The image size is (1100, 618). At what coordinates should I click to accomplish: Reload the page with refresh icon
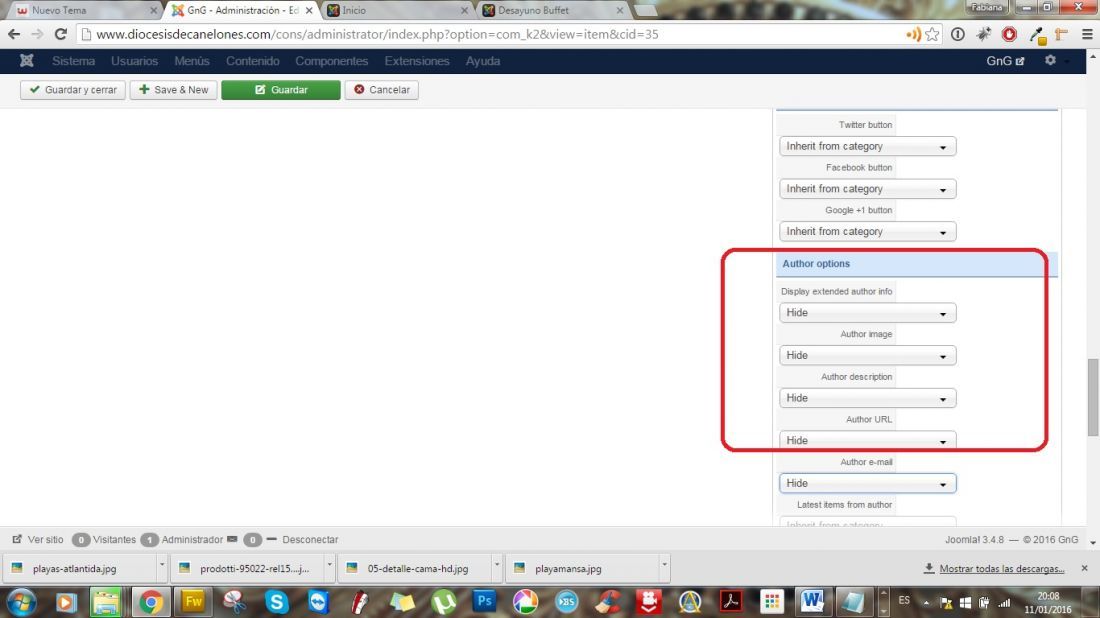pos(61,34)
